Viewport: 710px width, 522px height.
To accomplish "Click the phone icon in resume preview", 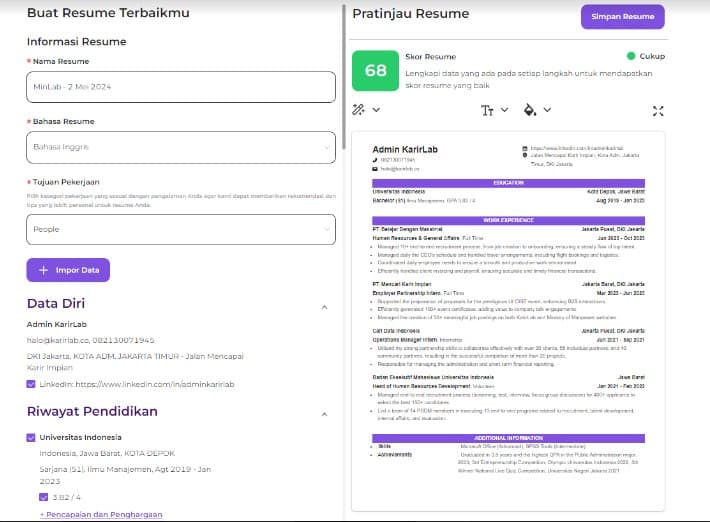I will coord(375,160).
